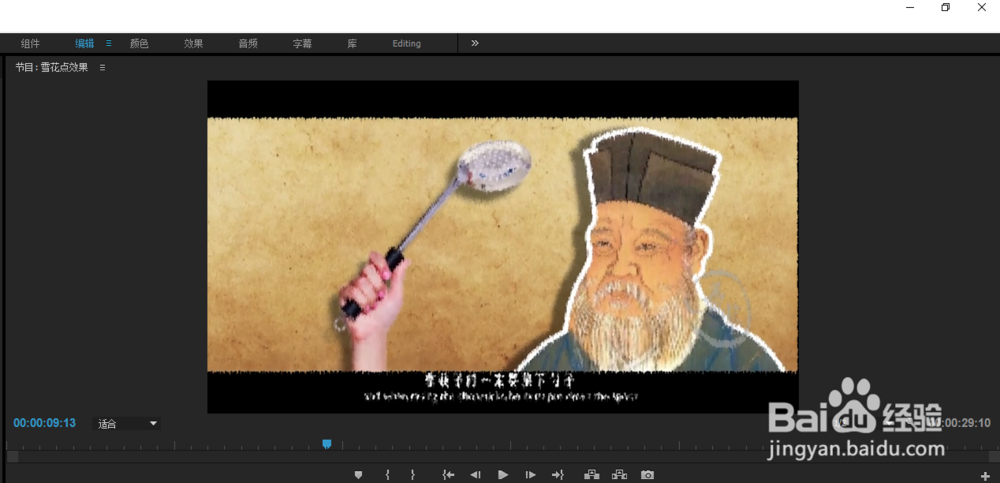
Task: Step forward one frame
Action: 531,475
